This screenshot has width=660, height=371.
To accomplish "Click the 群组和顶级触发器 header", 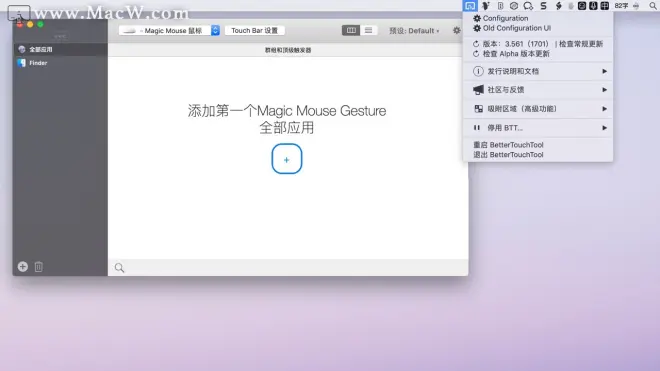I will (288, 50).
